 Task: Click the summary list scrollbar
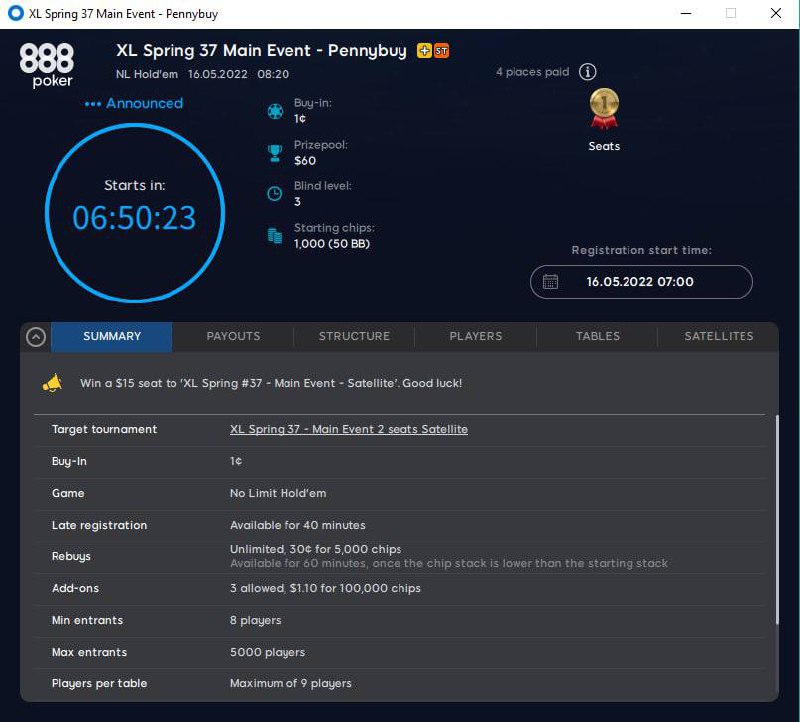pyautogui.click(x=777, y=519)
